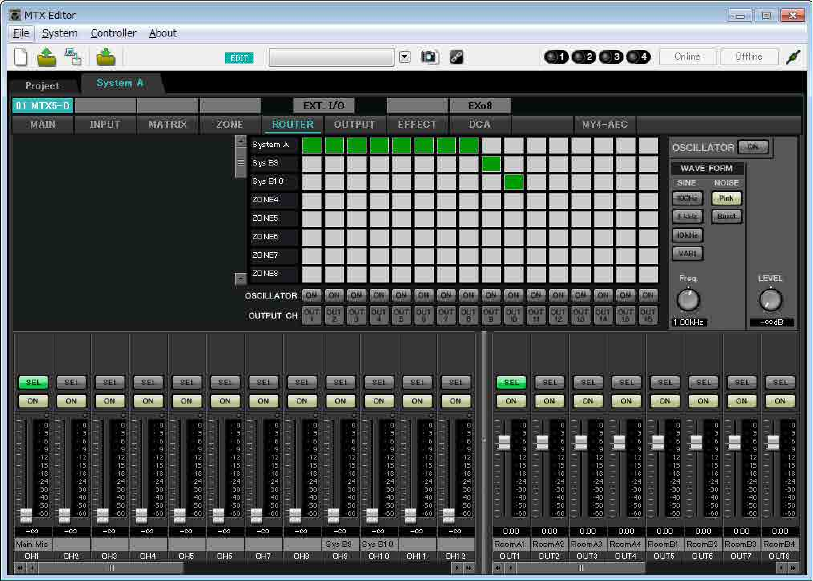Select the Pink noise waveform button

point(724,199)
